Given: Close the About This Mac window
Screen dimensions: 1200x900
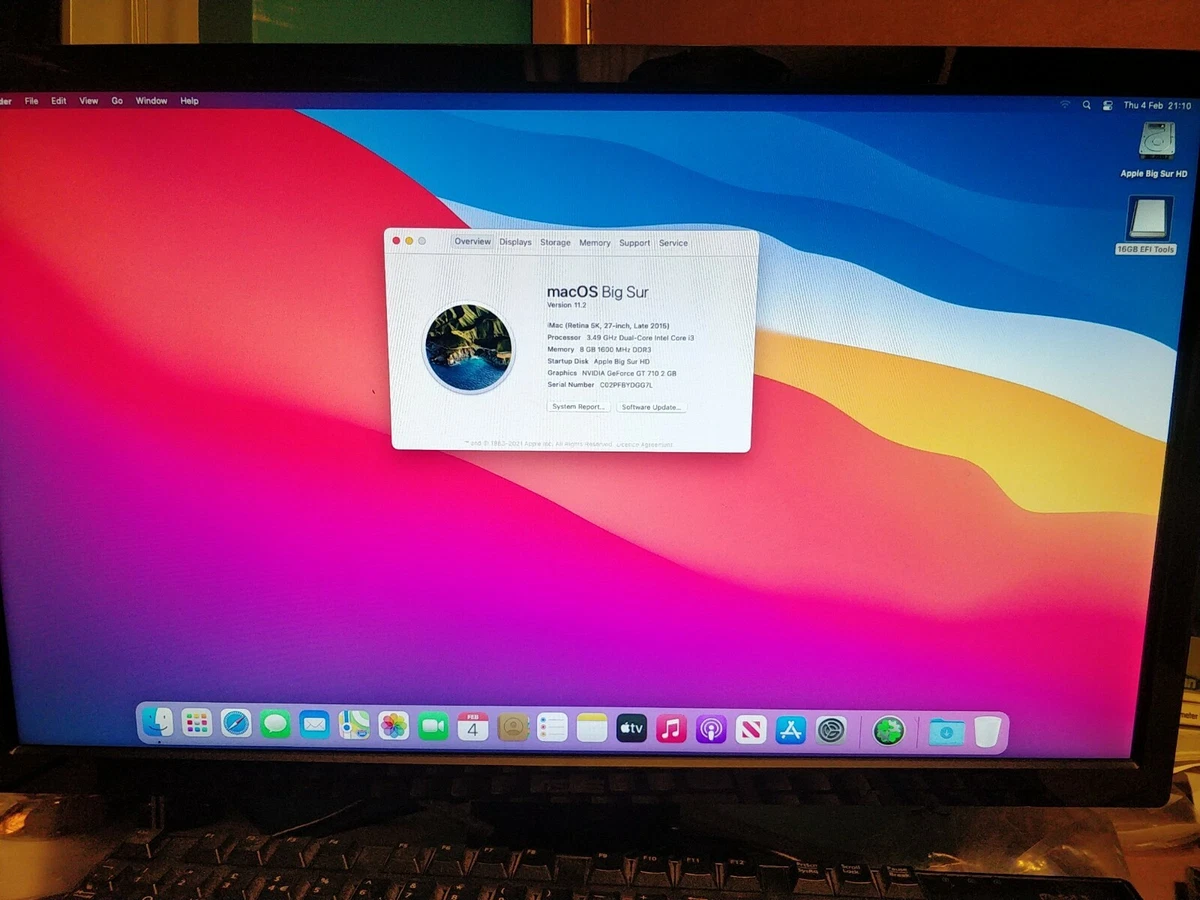Looking at the screenshot, I should coord(396,241).
